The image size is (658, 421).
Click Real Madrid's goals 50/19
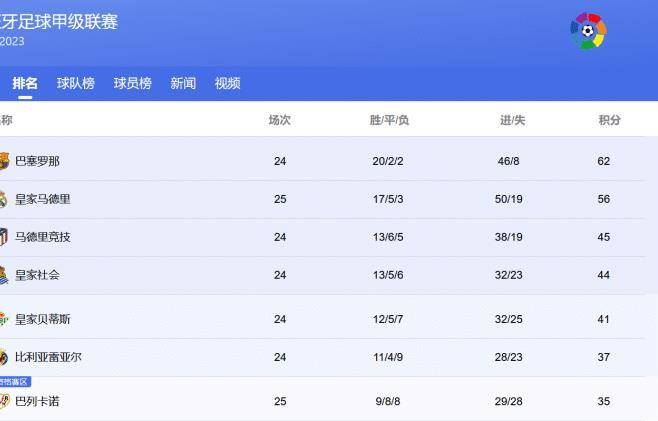(x=509, y=199)
